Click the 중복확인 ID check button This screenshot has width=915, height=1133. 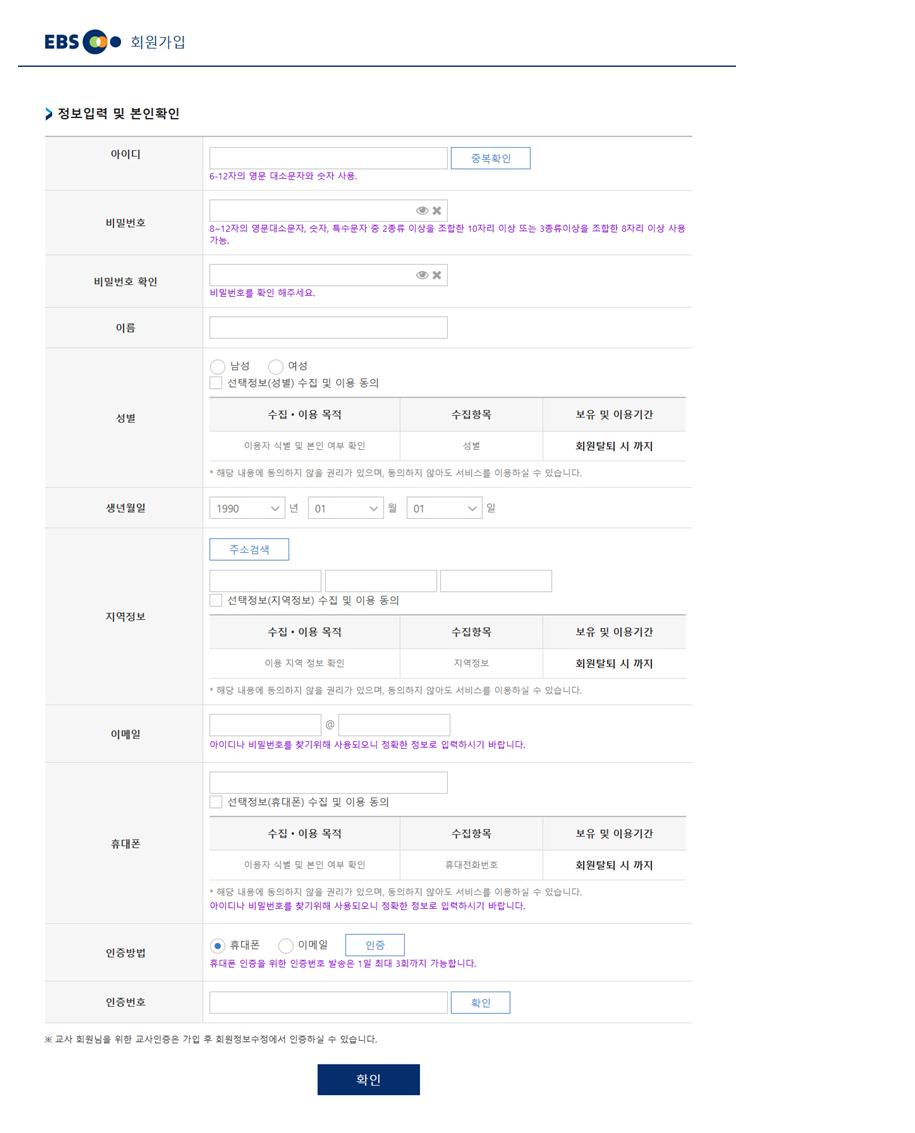pyautogui.click(x=490, y=157)
